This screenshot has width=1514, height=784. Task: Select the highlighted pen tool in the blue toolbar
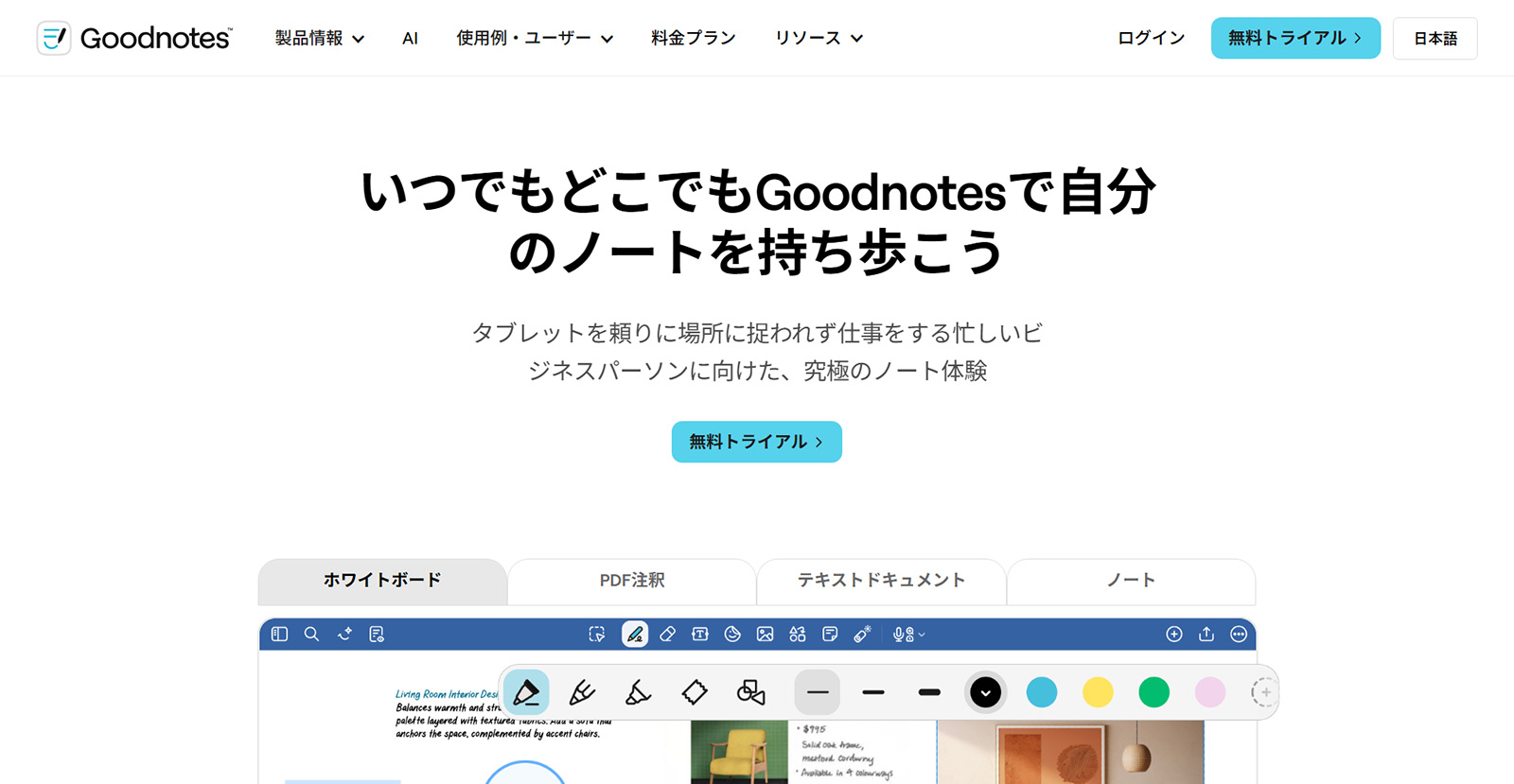point(635,634)
